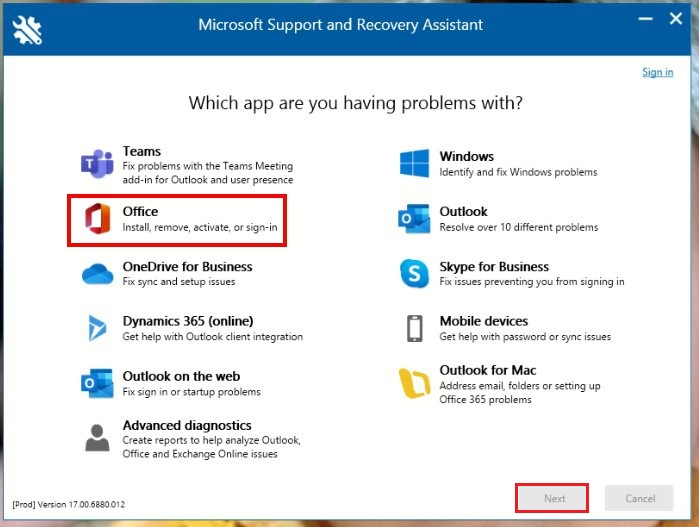This screenshot has width=699, height=527.
Task: Choose the "Skype for Business" option label
Action: click(x=494, y=267)
